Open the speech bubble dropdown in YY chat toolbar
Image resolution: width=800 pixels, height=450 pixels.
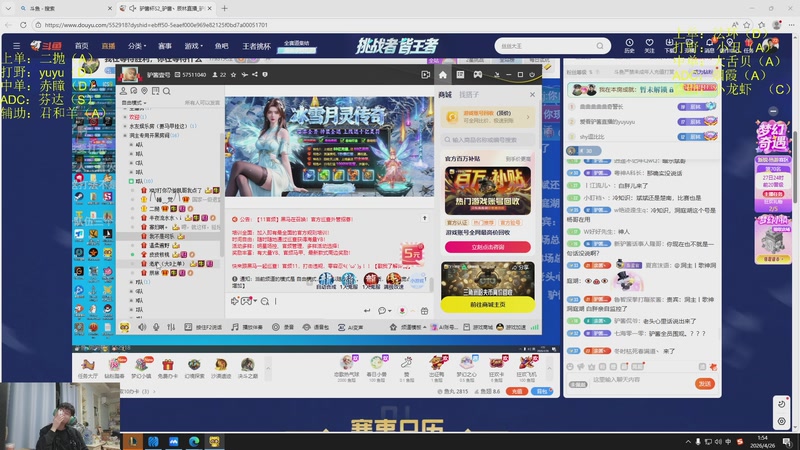point(384,311)
